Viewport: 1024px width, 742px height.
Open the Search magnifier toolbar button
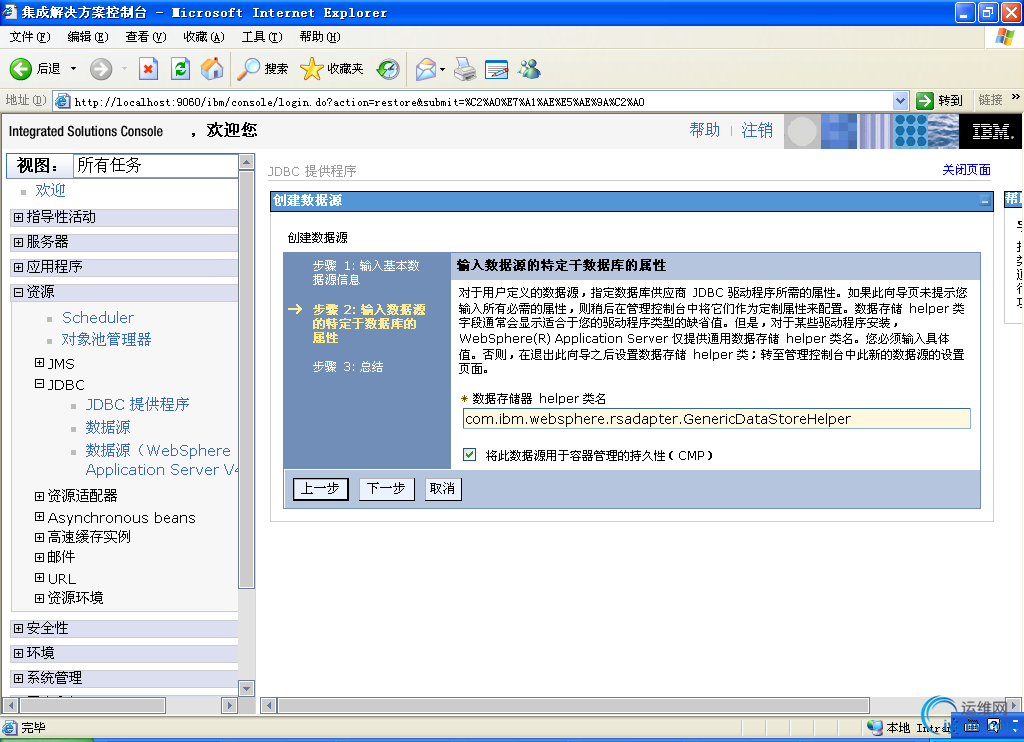point(263,69)
